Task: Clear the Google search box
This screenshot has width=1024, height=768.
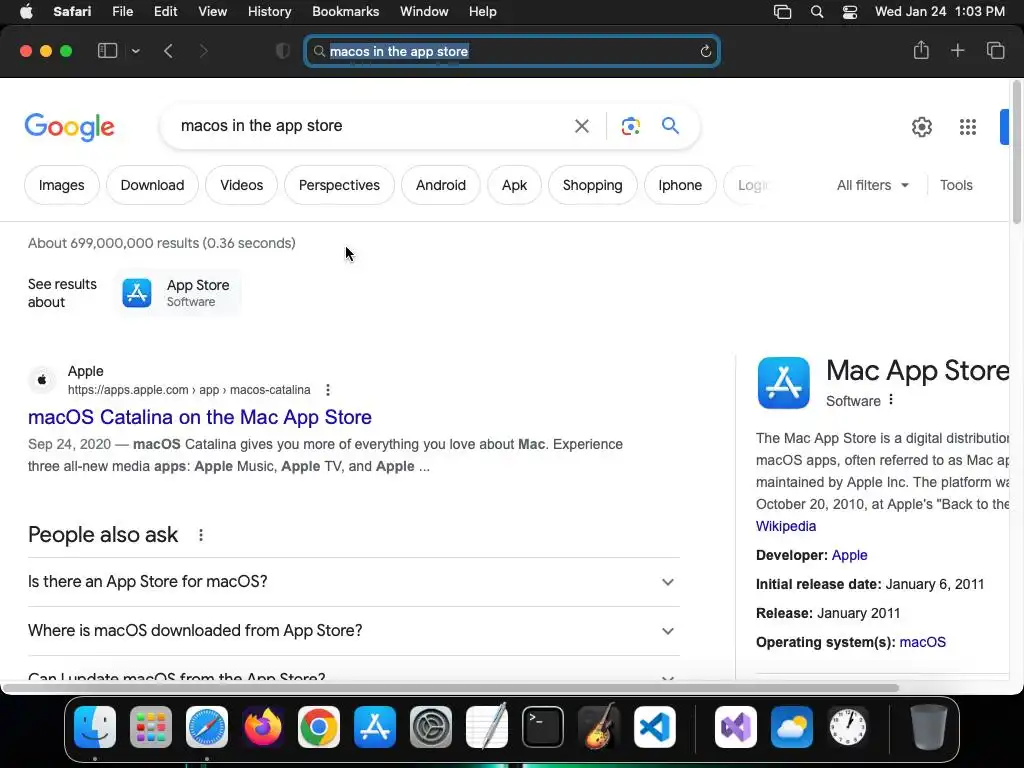Action: [581, 126]
